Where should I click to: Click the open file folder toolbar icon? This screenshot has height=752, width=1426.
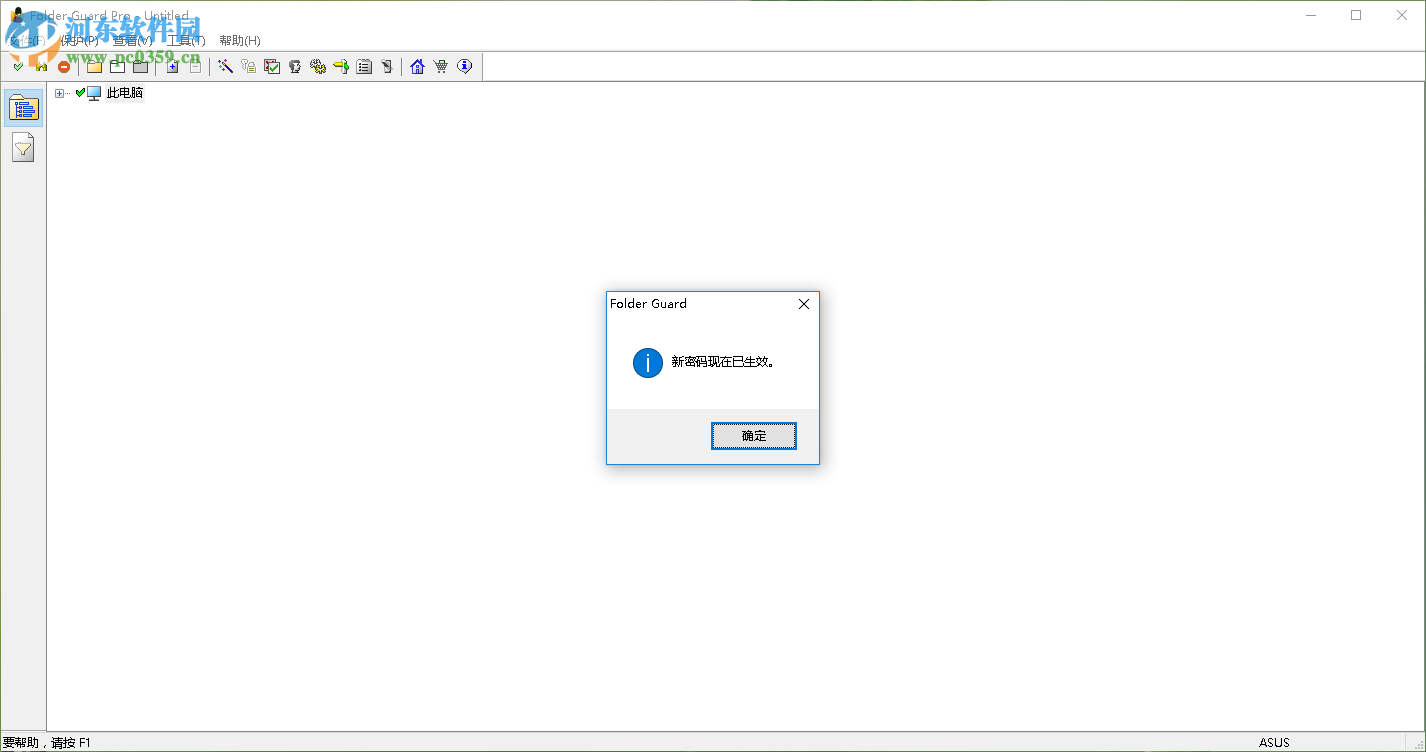(94, 66)
